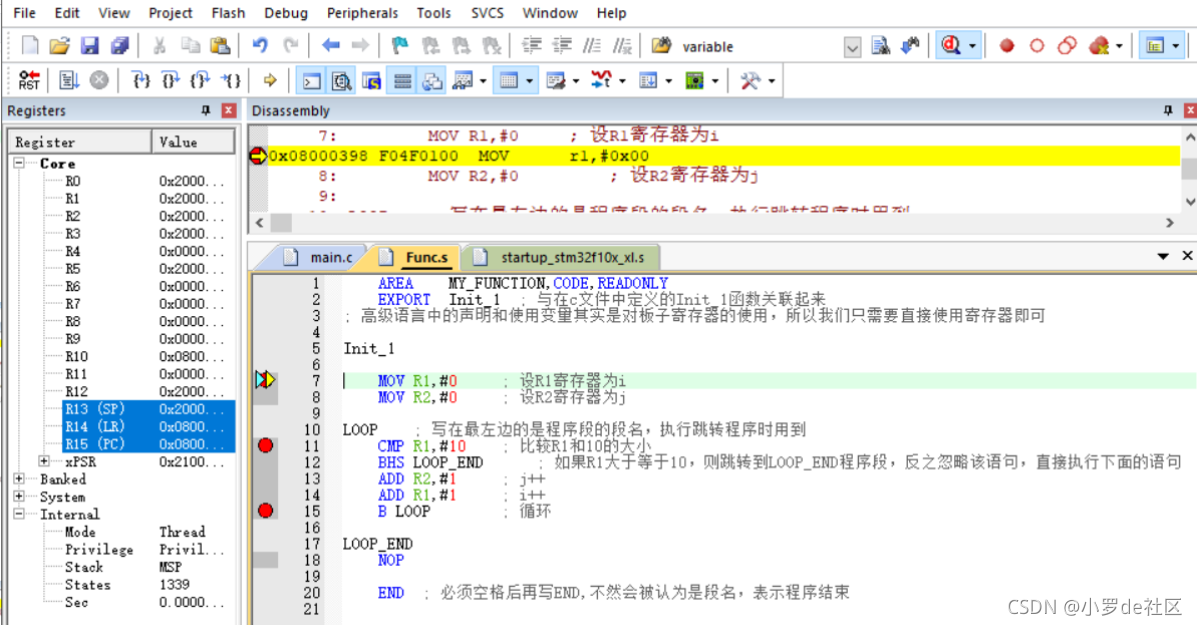Click the comment selection icon

pyautogui.click(x=592, y=46)
